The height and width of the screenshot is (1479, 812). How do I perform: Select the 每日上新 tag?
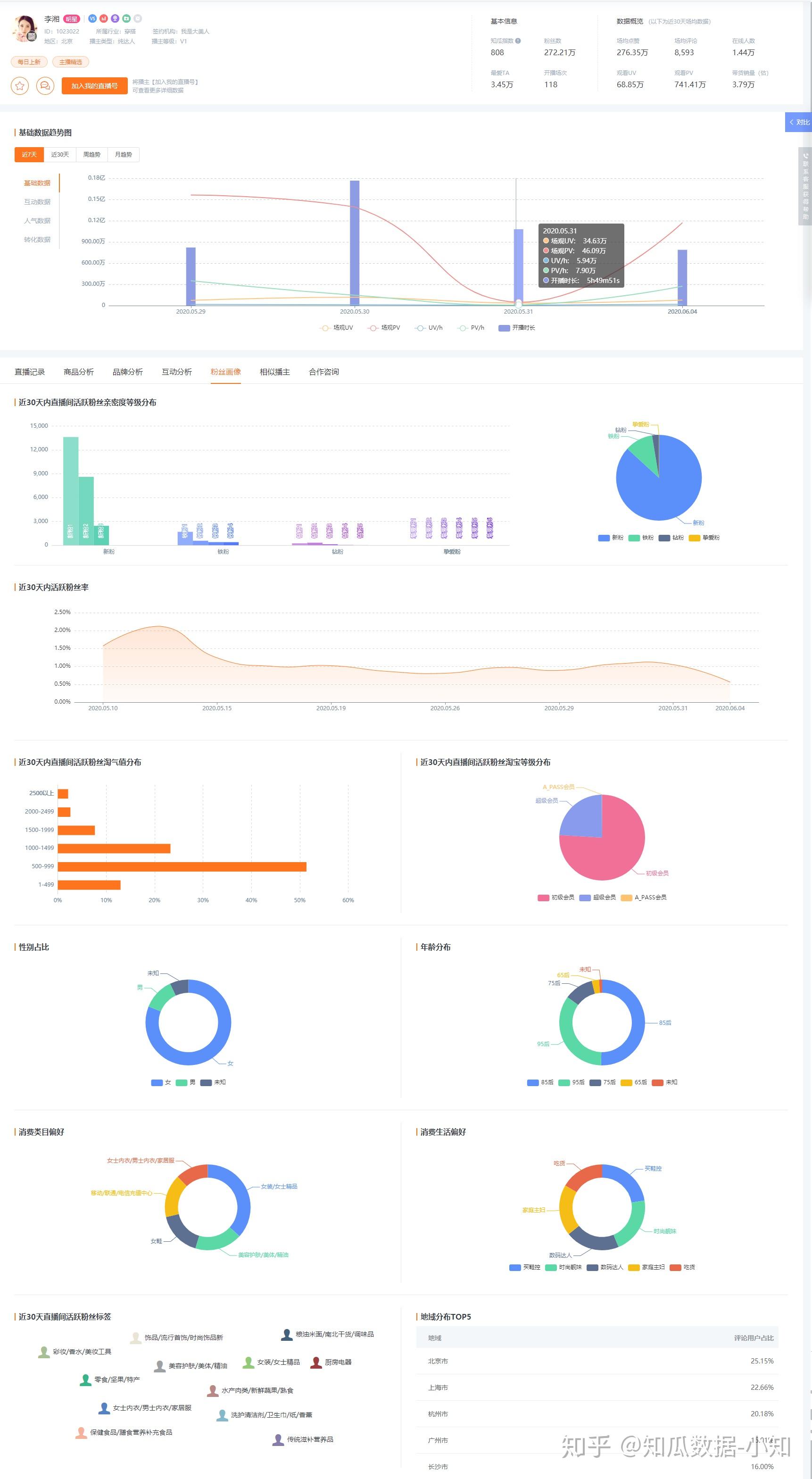tap(29, 62)
